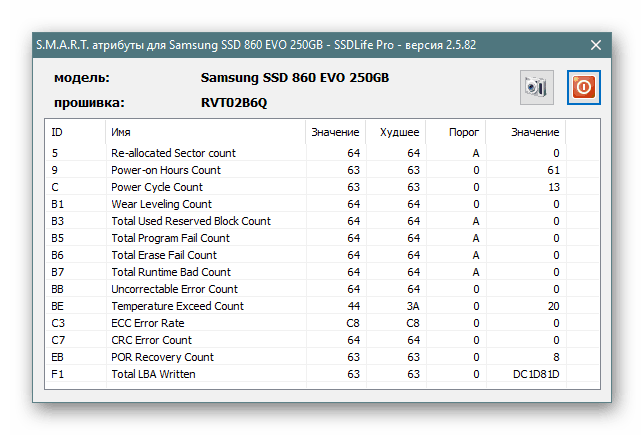Close the S.M.A.R.T. attributes window

coord(596,45)
